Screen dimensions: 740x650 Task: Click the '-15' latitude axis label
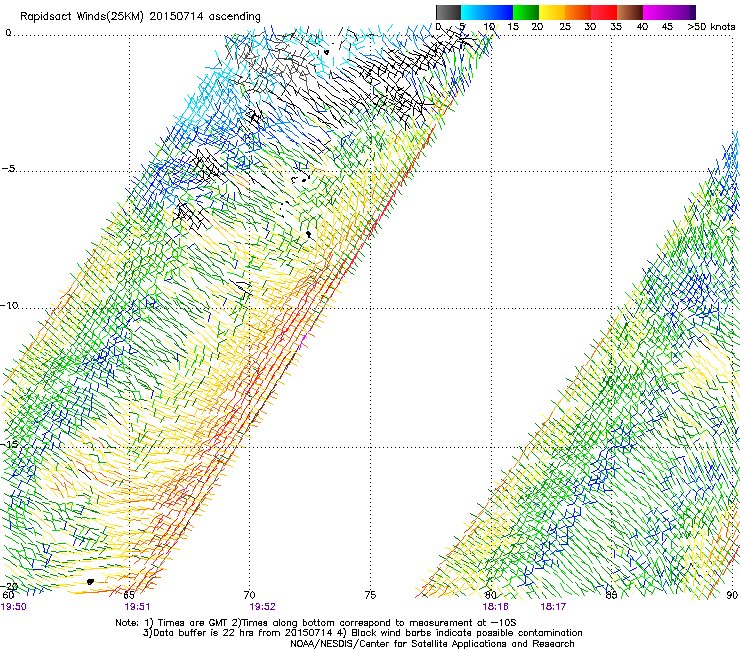point(9,444)
